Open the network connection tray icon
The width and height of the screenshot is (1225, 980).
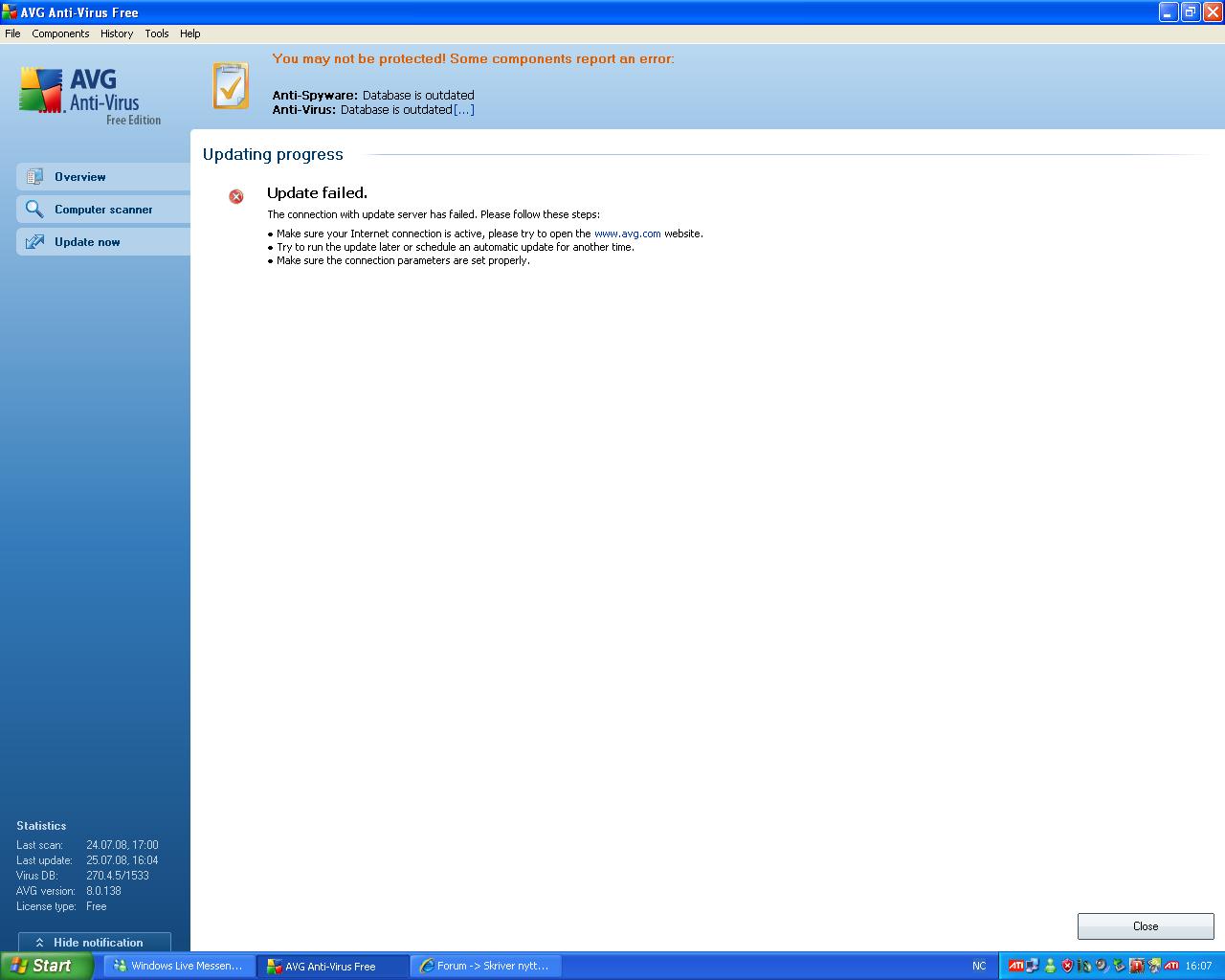click(1033, 966)
